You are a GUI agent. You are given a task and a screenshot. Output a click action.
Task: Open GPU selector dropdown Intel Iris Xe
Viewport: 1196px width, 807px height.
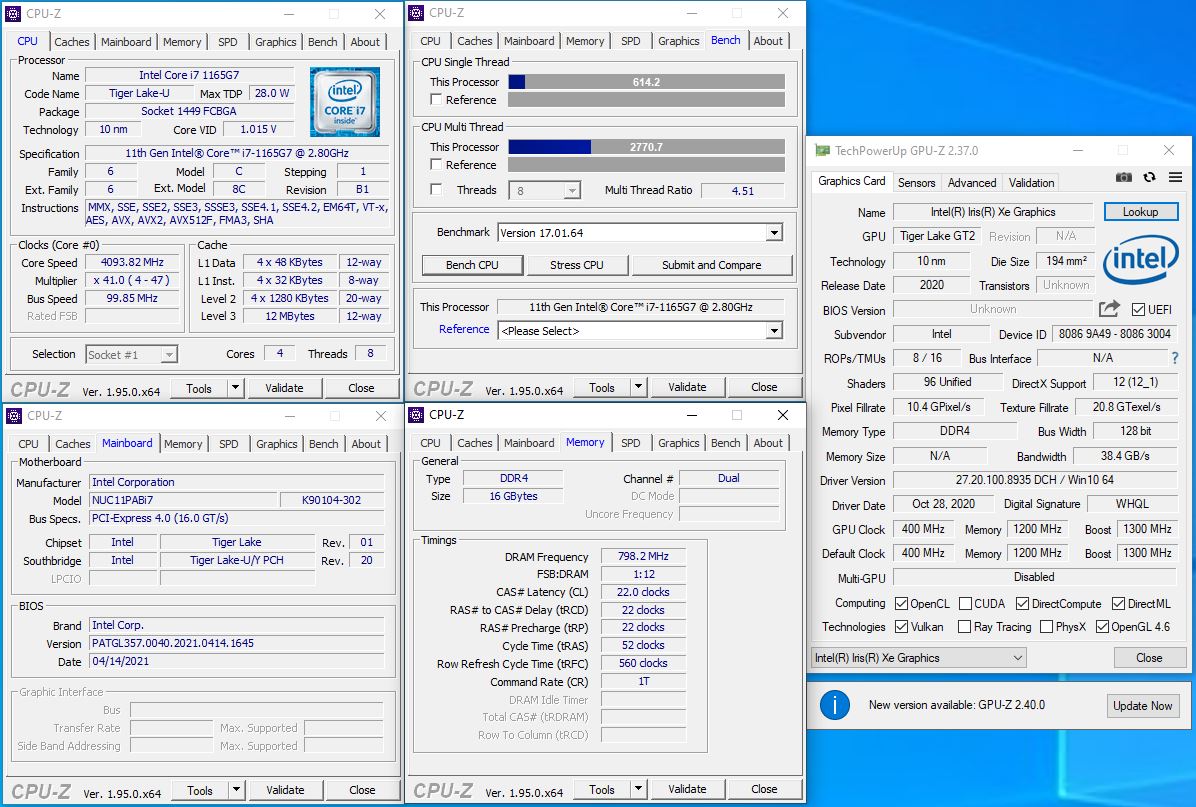(919, 657)
